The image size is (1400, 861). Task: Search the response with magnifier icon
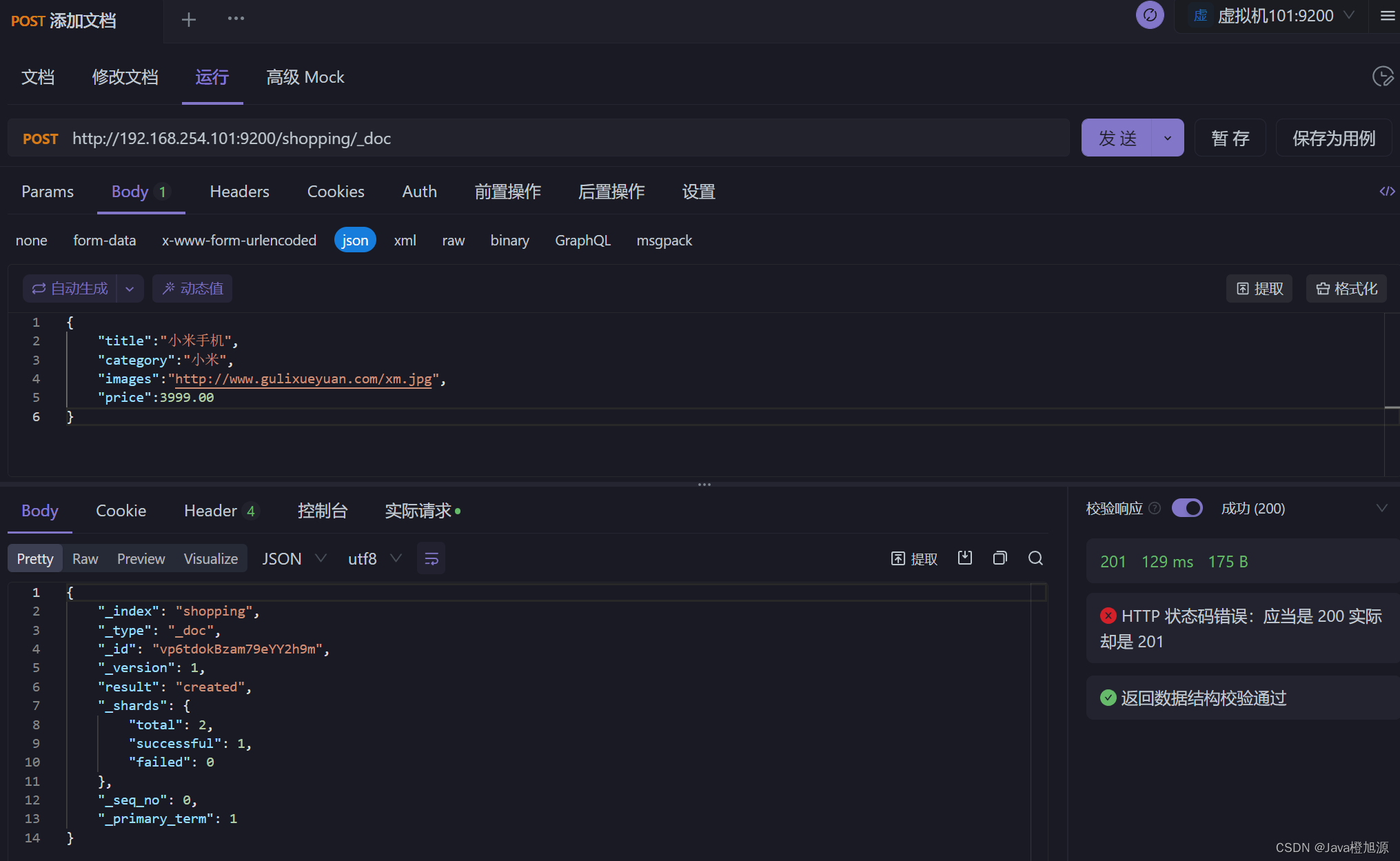1035,558
